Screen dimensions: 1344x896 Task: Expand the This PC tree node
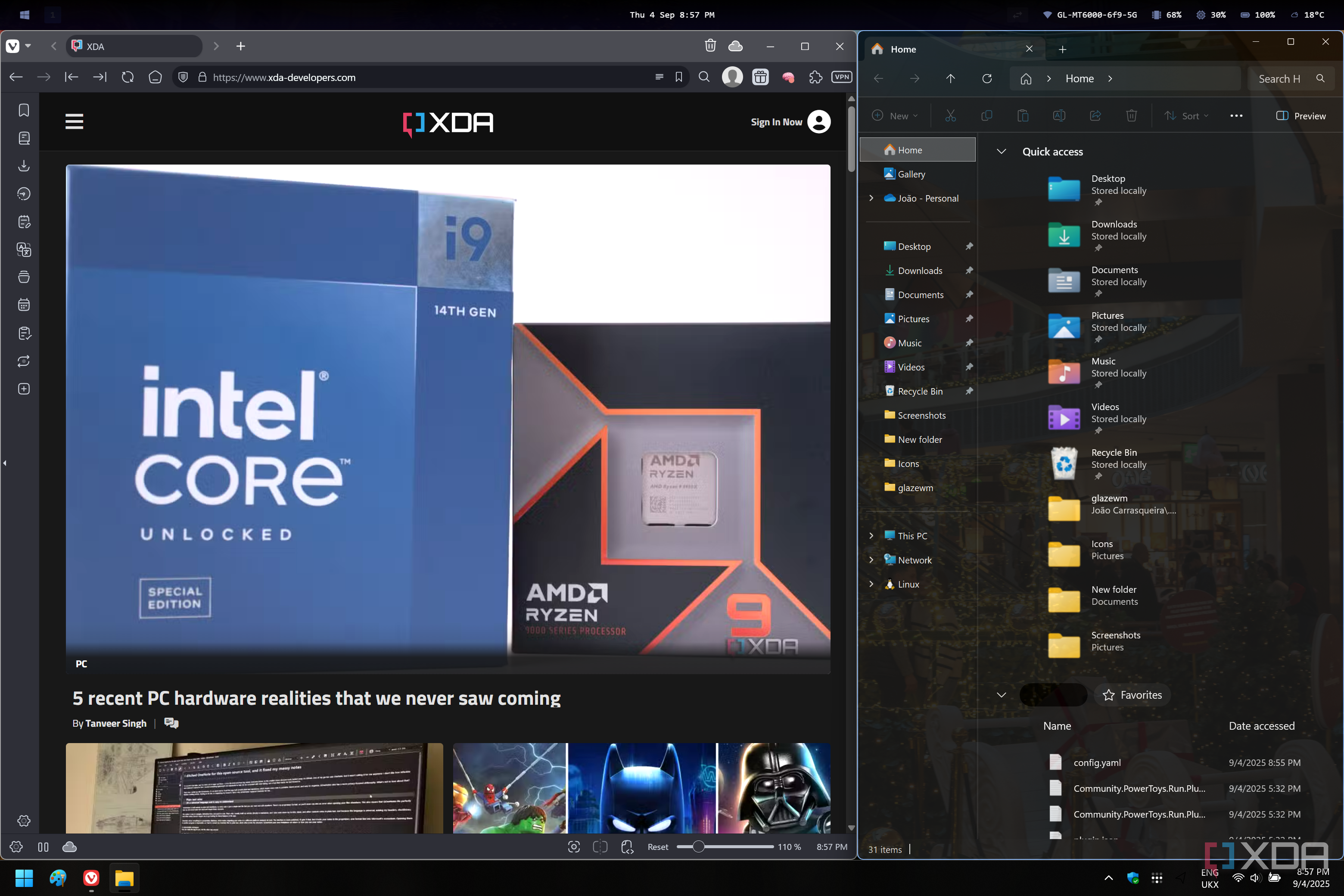click(871, 535)
